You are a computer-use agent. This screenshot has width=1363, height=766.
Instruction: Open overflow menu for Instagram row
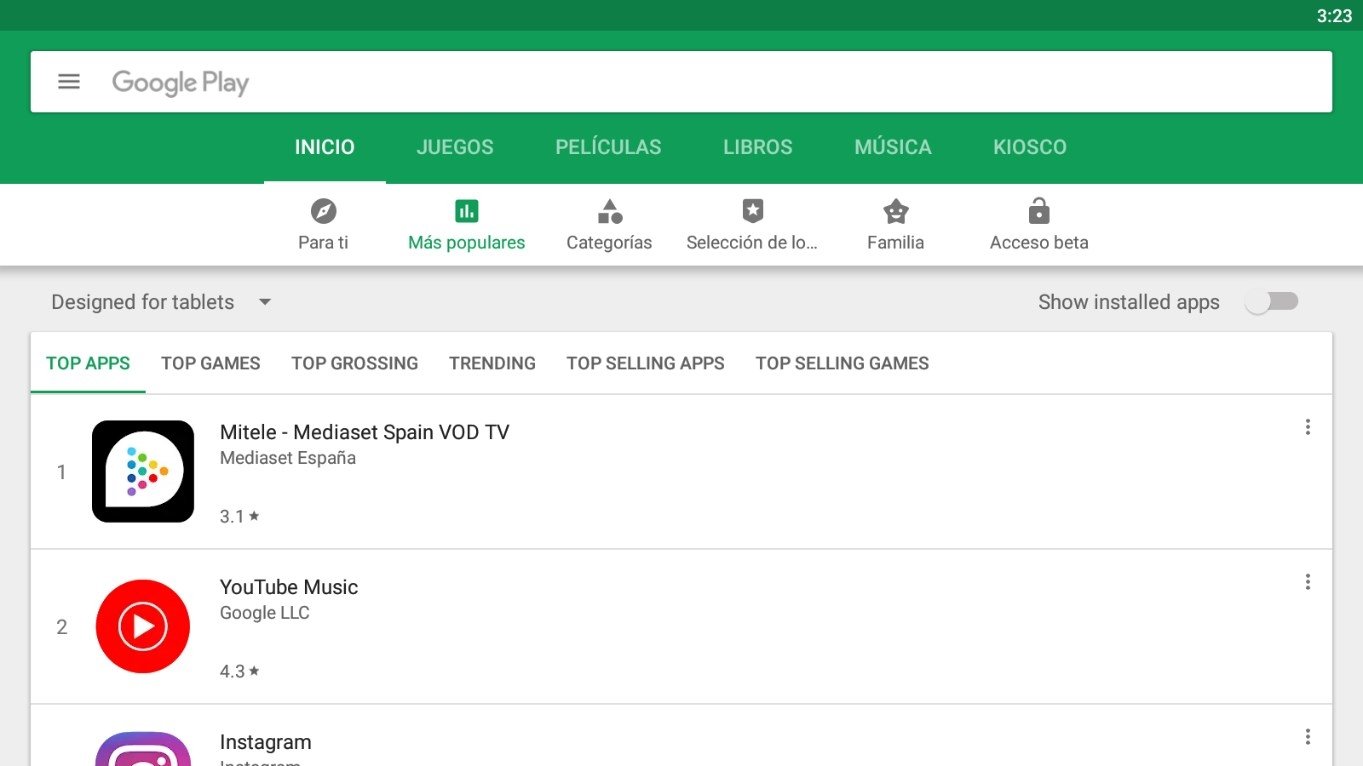click(x=1307, y=737)
